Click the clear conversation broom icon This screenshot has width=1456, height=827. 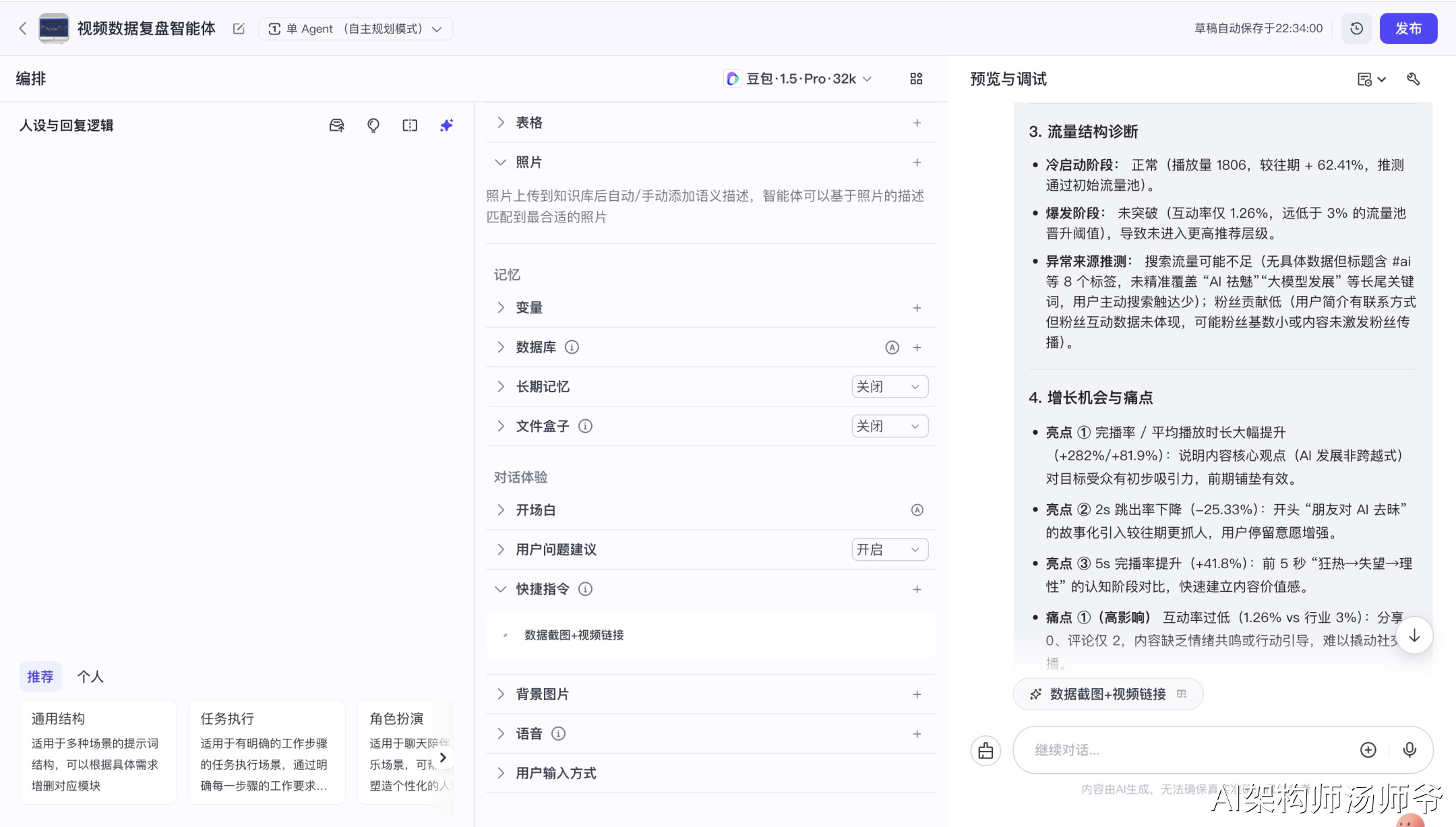[985, 750]
